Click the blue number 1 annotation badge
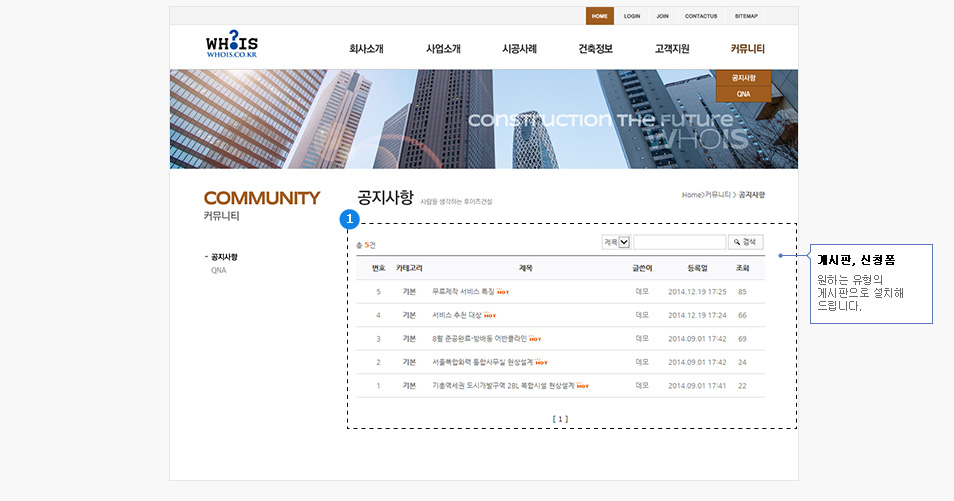 click(x=349, y=219)
